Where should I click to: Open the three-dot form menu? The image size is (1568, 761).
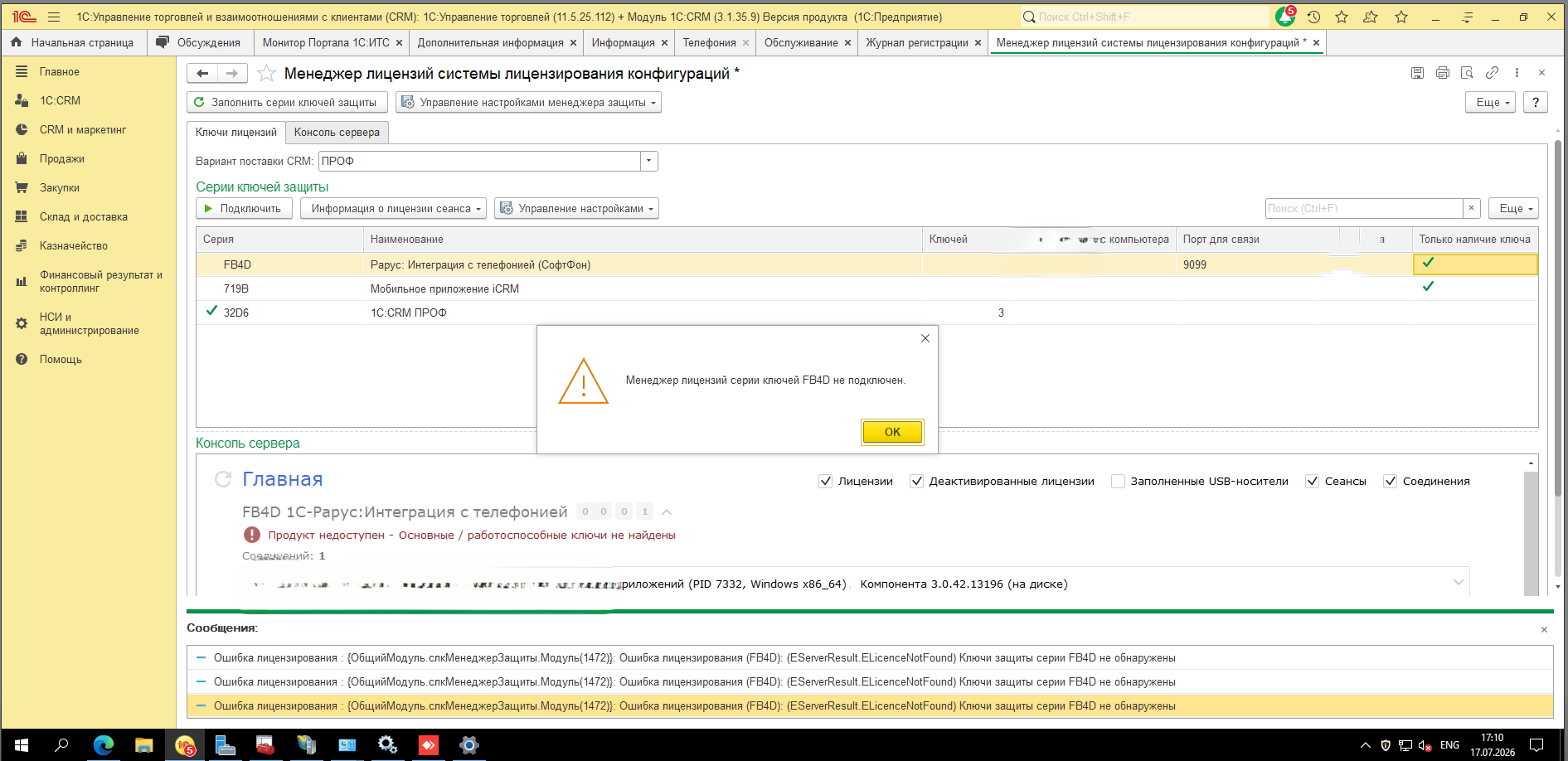[1517, 73]
